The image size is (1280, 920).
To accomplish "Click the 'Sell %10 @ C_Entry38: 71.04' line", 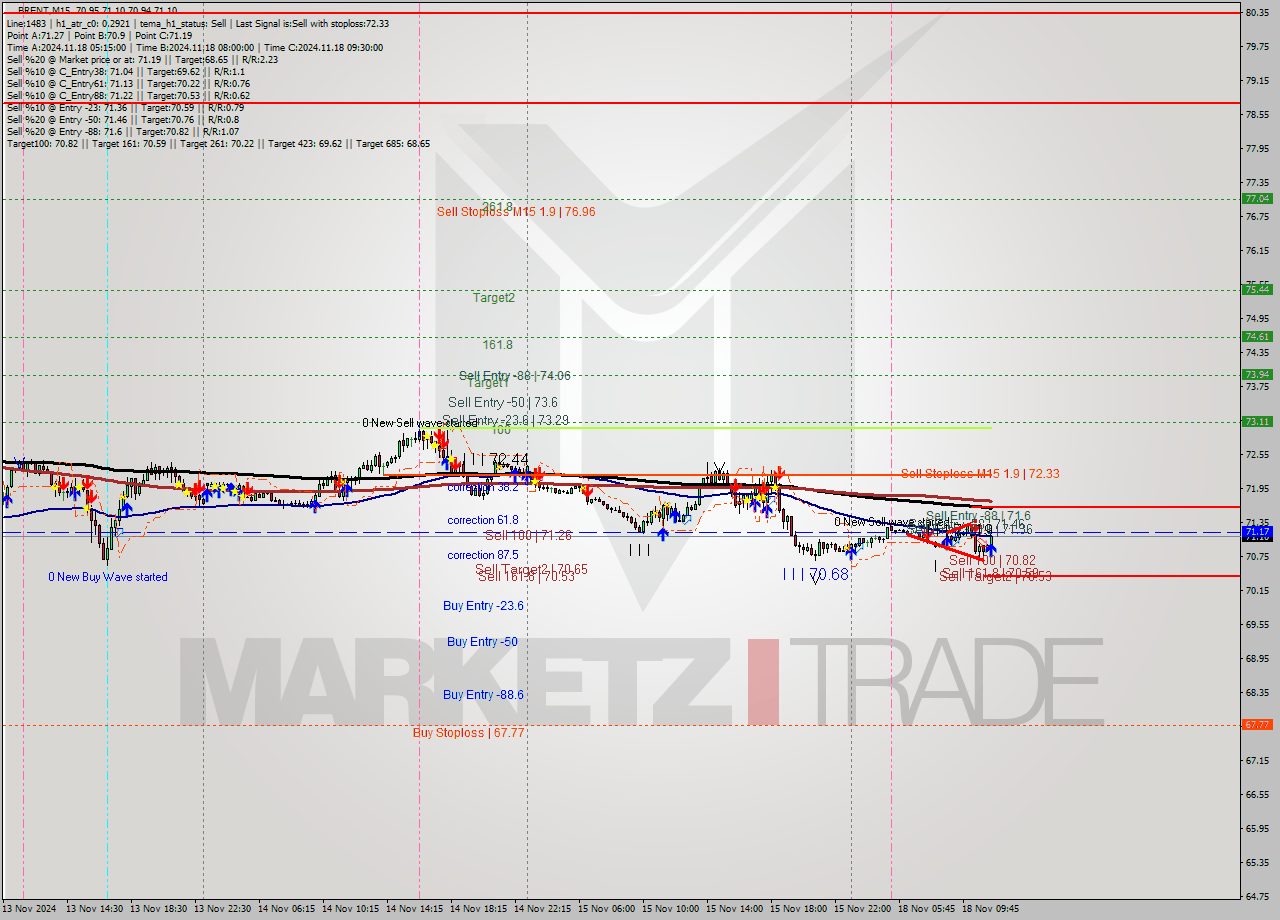I will click(125, 71).
